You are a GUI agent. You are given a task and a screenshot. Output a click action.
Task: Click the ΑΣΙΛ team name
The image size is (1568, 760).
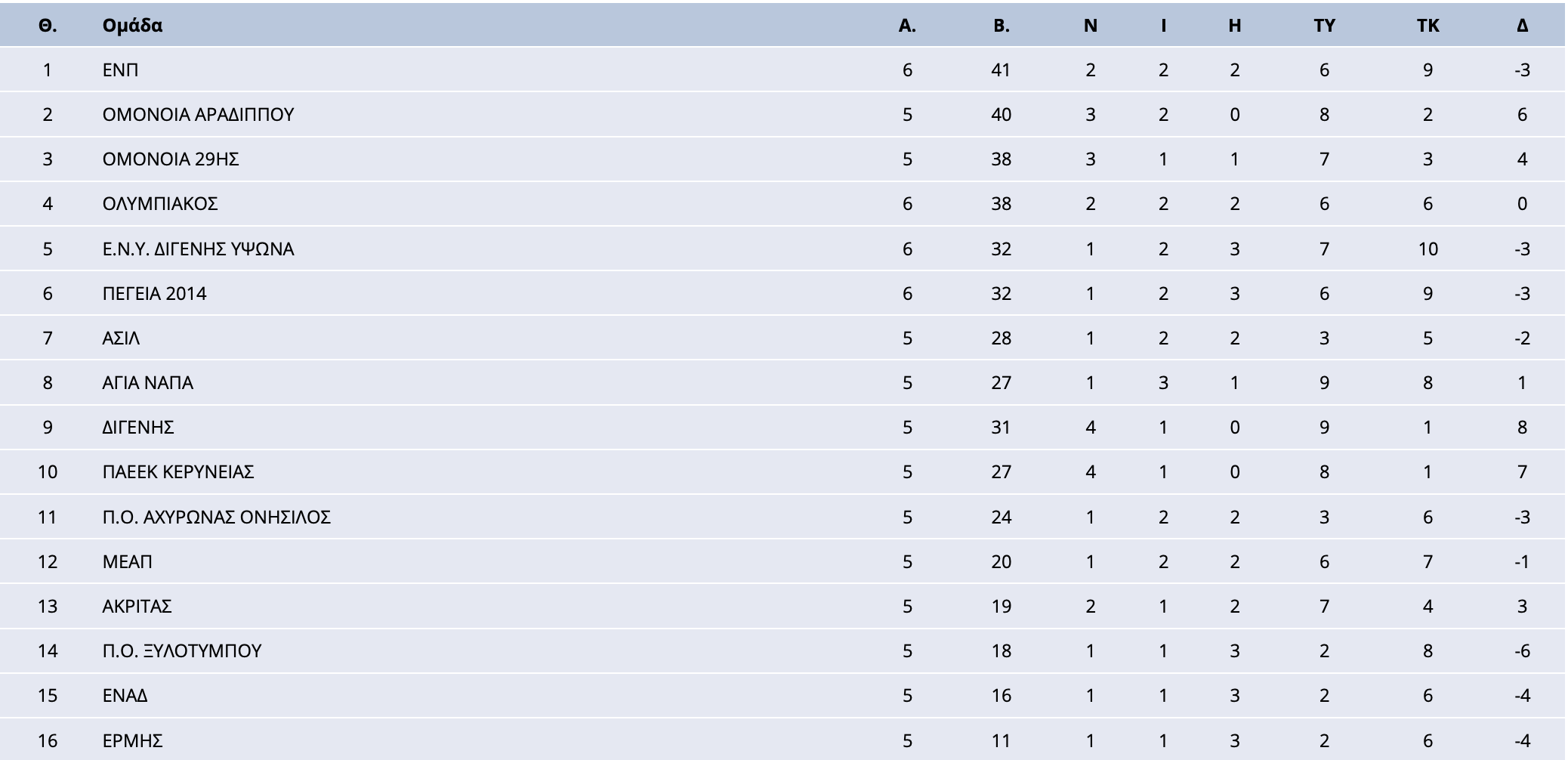coord(121,338)
